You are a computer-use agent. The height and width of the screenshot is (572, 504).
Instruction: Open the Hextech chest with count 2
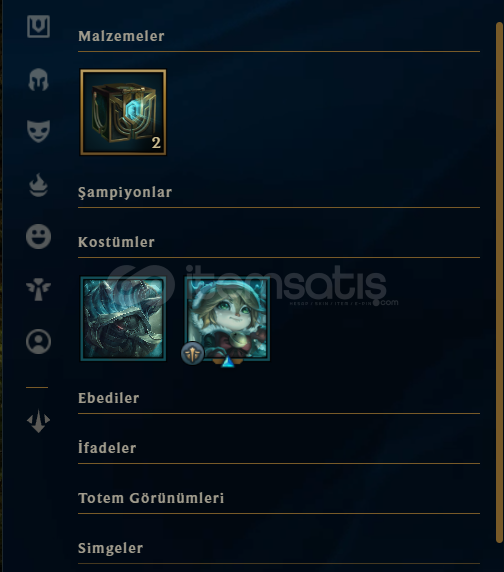pyautogui.click(x=123, y=112)
